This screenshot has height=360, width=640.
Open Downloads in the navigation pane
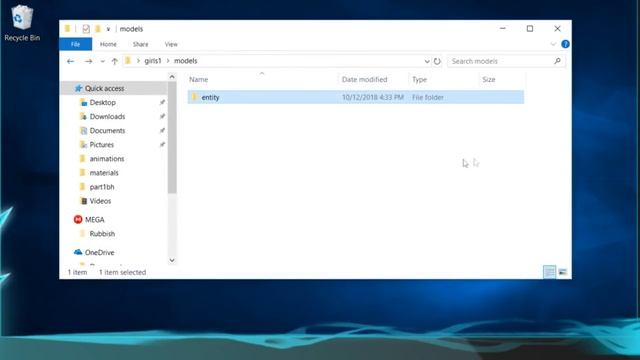click(107, 117)
